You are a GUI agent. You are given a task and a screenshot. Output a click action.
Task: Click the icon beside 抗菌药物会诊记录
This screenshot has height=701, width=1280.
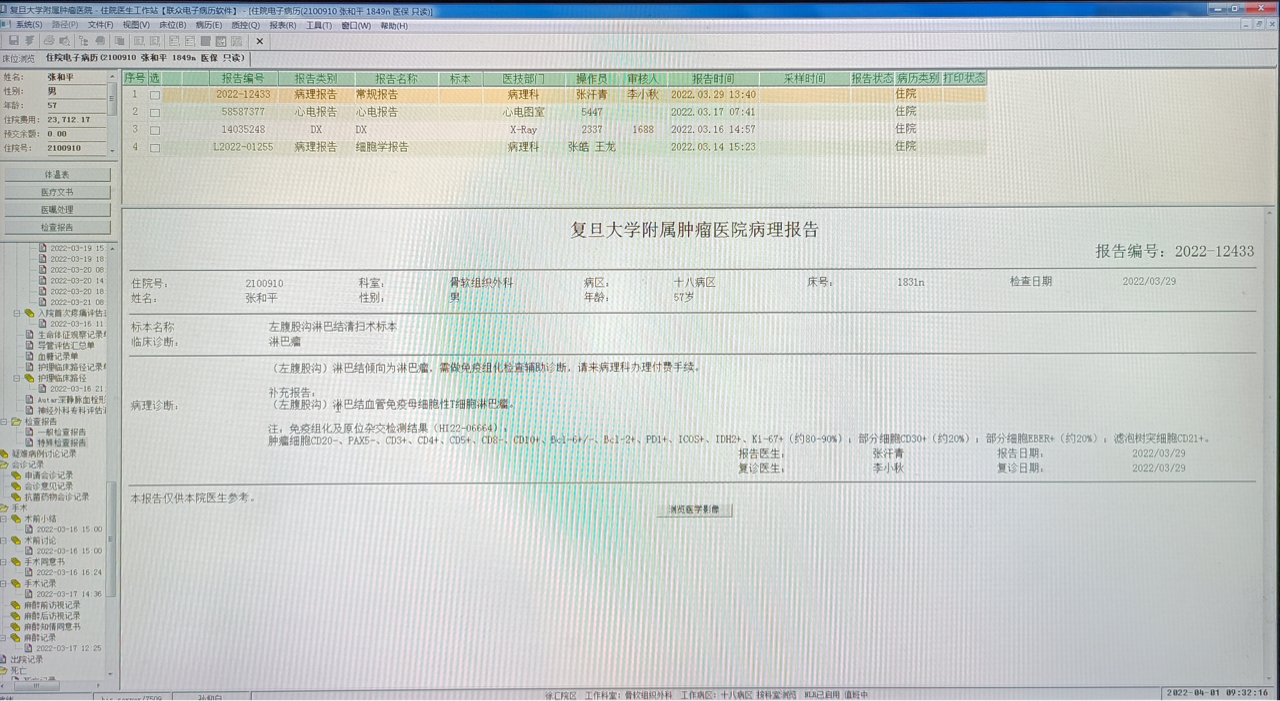pyautogui.click(x=17, y=497)
